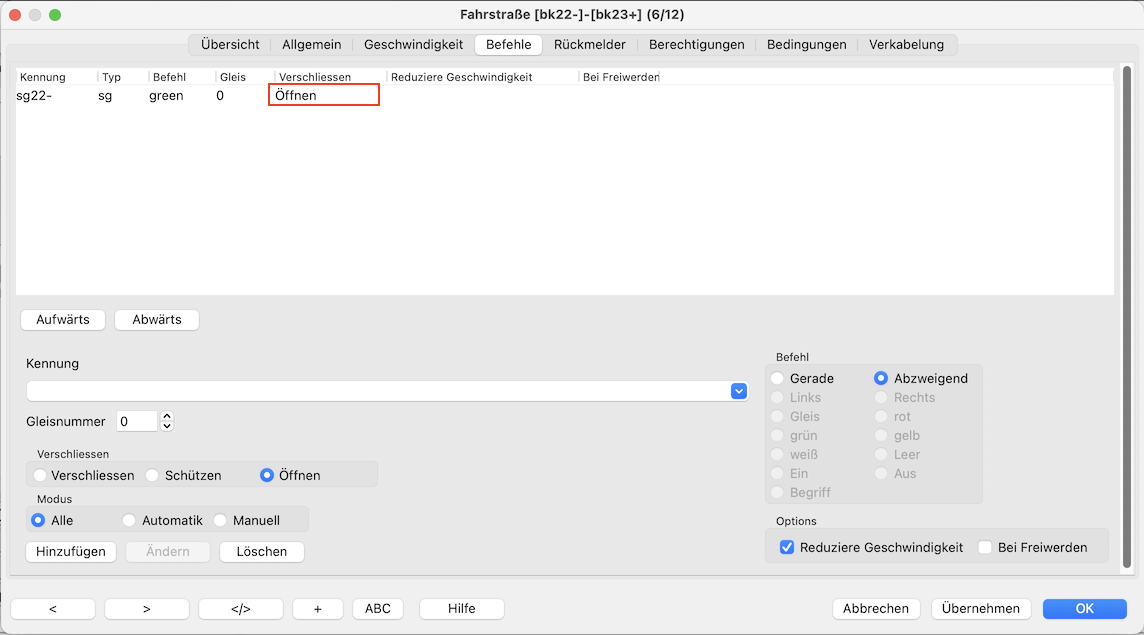This screenshot has height=635, width=1144.
Task: Select the sg22- row in the table
Action: (120, 96)
